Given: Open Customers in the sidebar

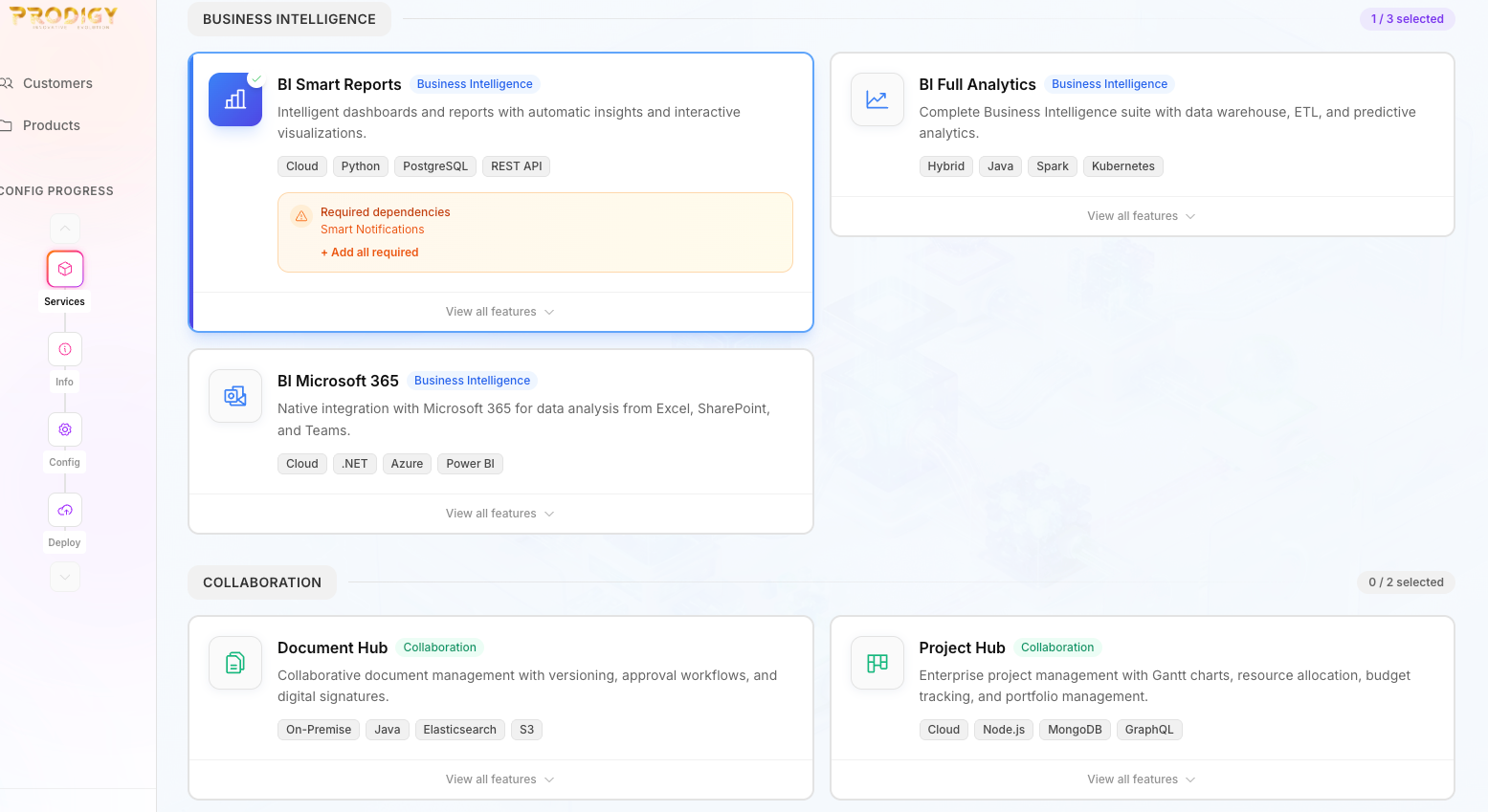Looking at the screenshot, I should coord(57,83).
